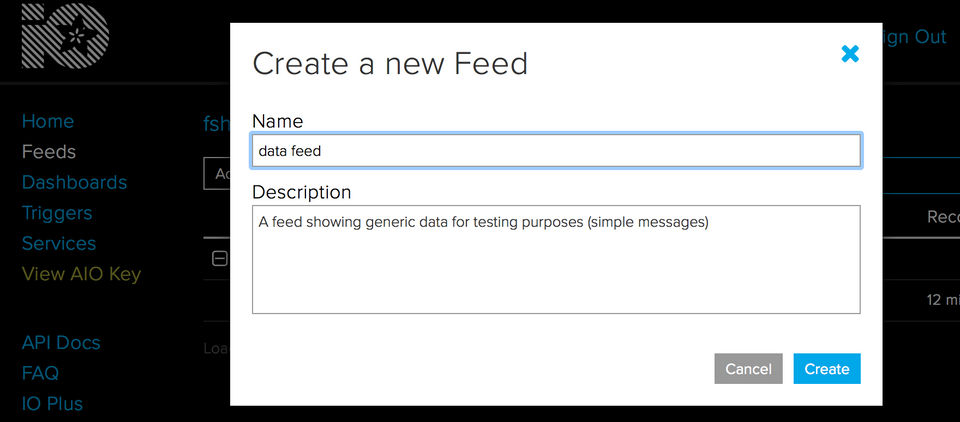Open the Triggers page
960x422 pixels.
pos(57,213)
